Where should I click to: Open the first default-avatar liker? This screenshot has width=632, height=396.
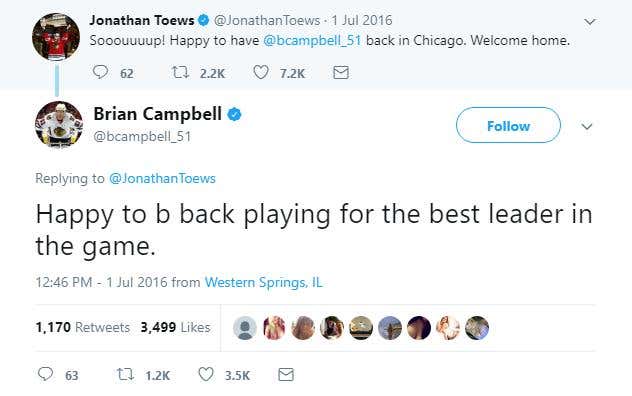pos(245,328)
